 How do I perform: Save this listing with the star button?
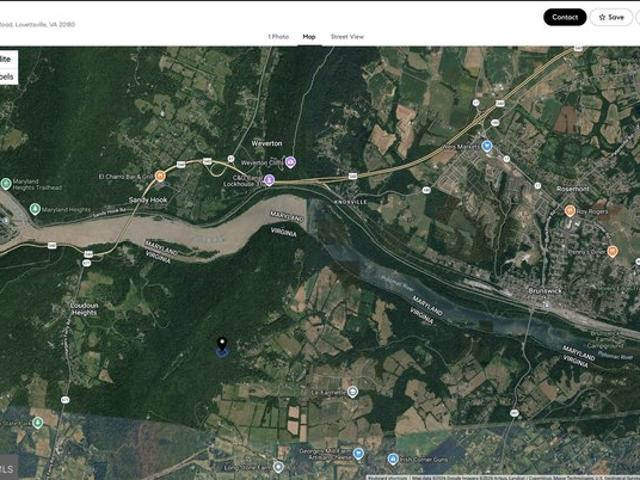coord(611,17)
